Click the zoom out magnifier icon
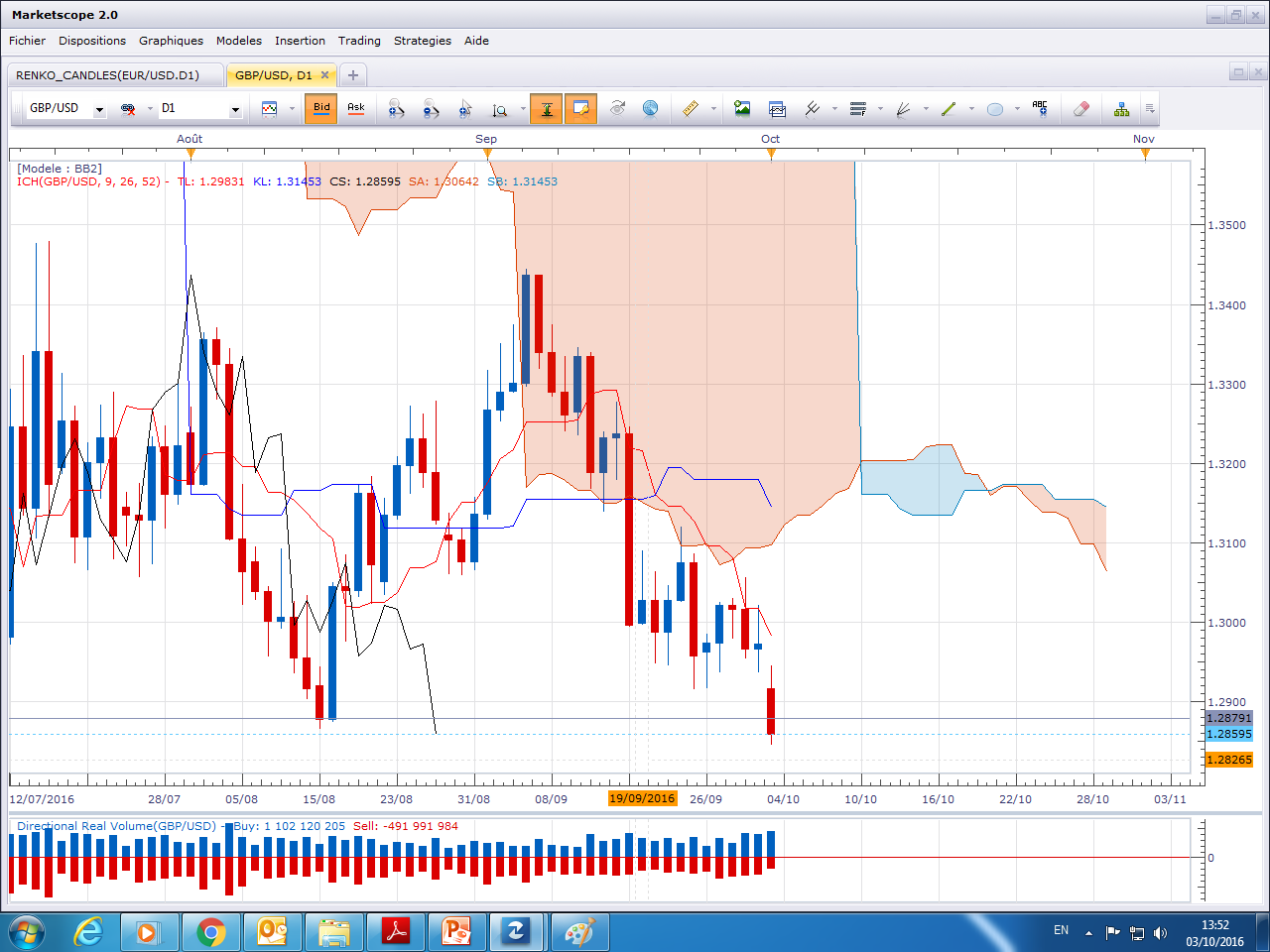This screenshot has height=952, width=1270. [x=431, y=109]
